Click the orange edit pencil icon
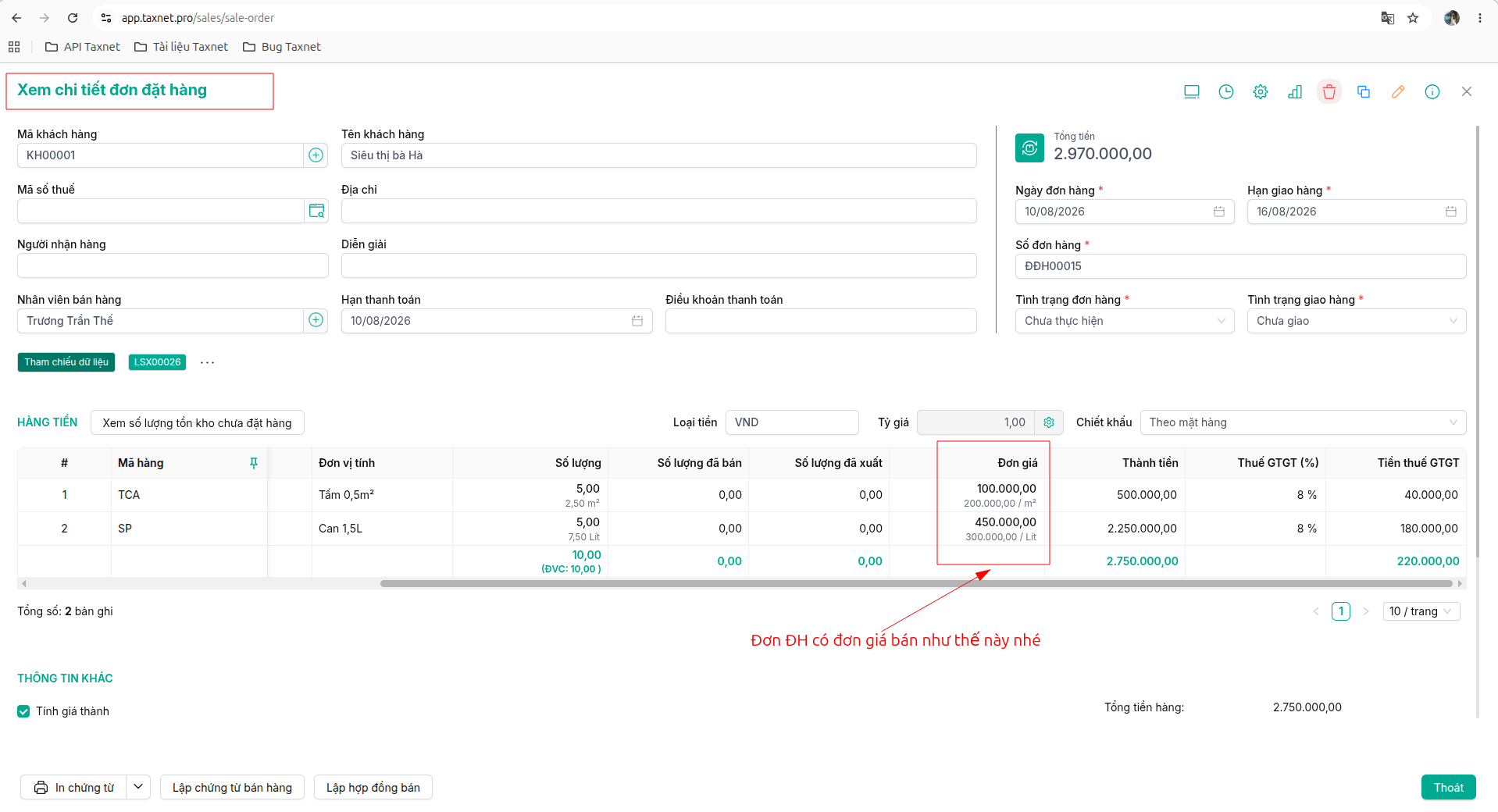The width and height of the screenshot is (1498, 812). tap(1397, 91)
